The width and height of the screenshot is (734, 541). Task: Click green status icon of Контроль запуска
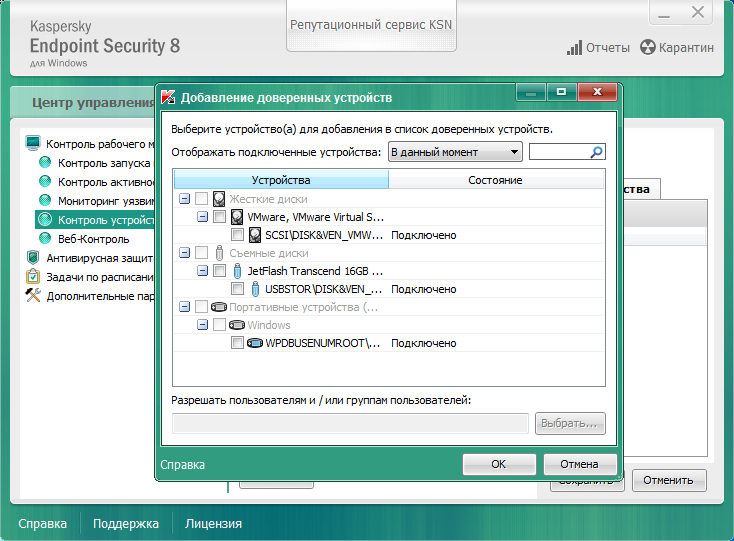coord(45,162)
